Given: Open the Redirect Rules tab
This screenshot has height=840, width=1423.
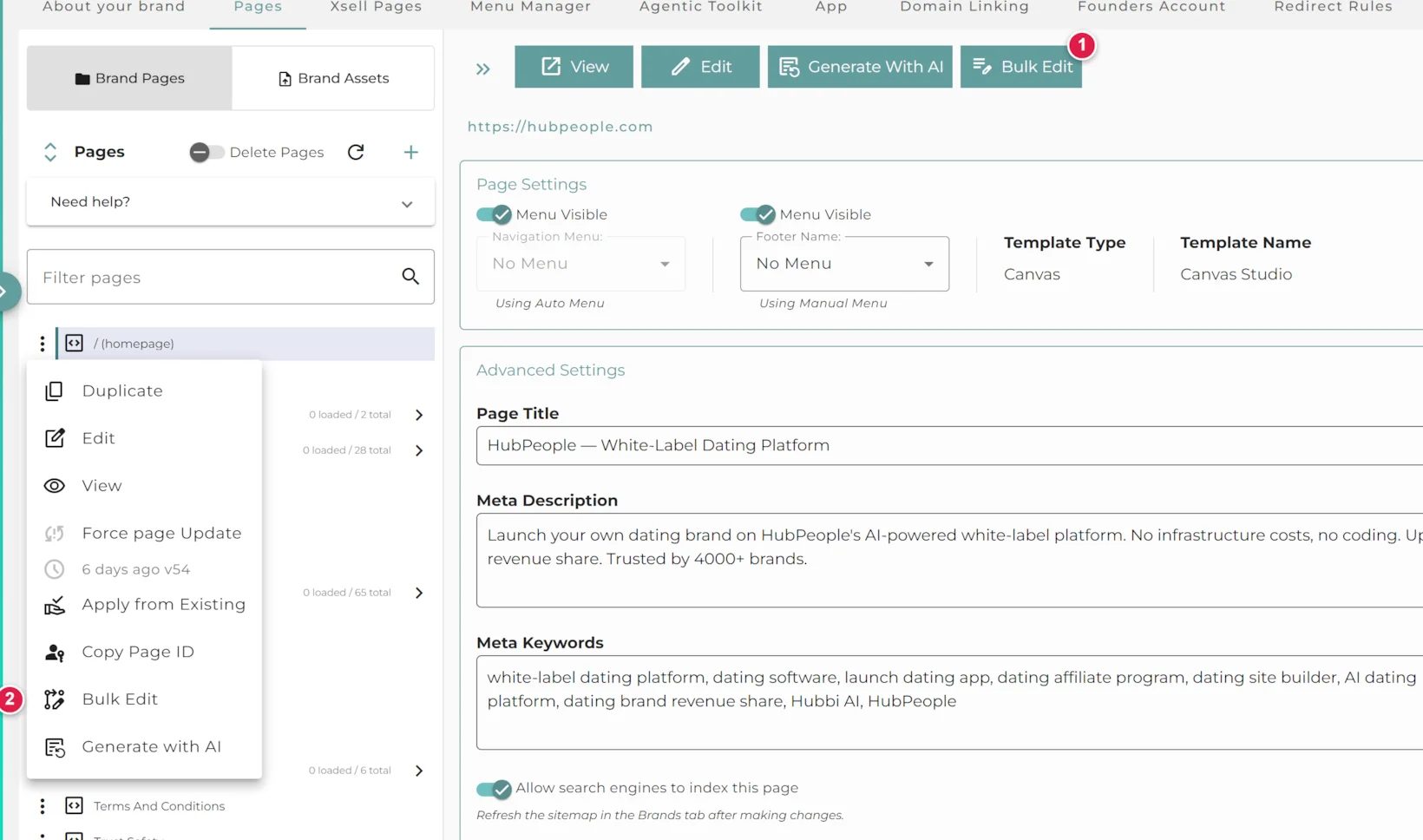Looking at the screenshot, I should coord(1333,7).
